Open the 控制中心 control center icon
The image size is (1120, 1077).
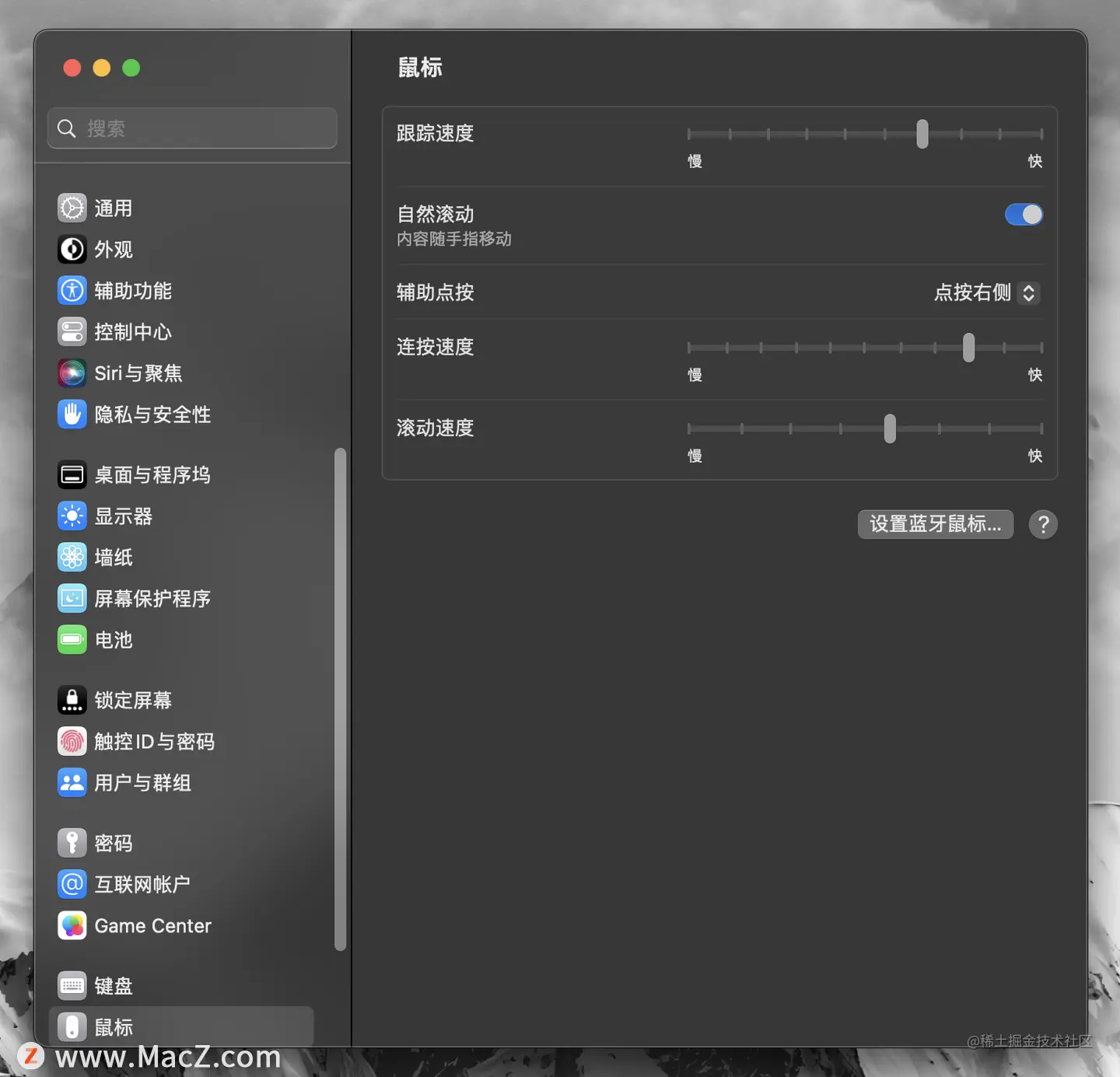[x=72, y=332]
